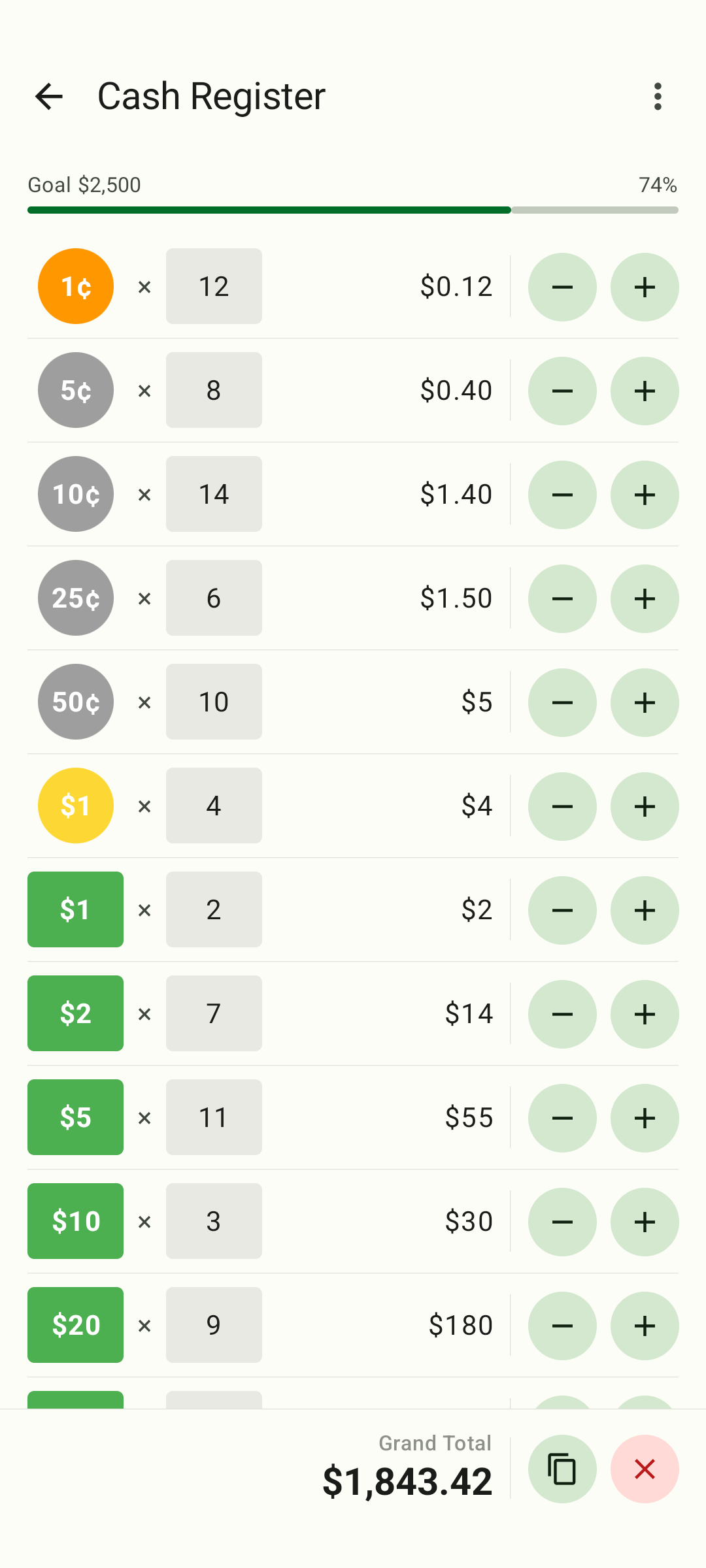Clear all counts with red X
This screenshot has width=706, height=1568.
click(645, 1469)
